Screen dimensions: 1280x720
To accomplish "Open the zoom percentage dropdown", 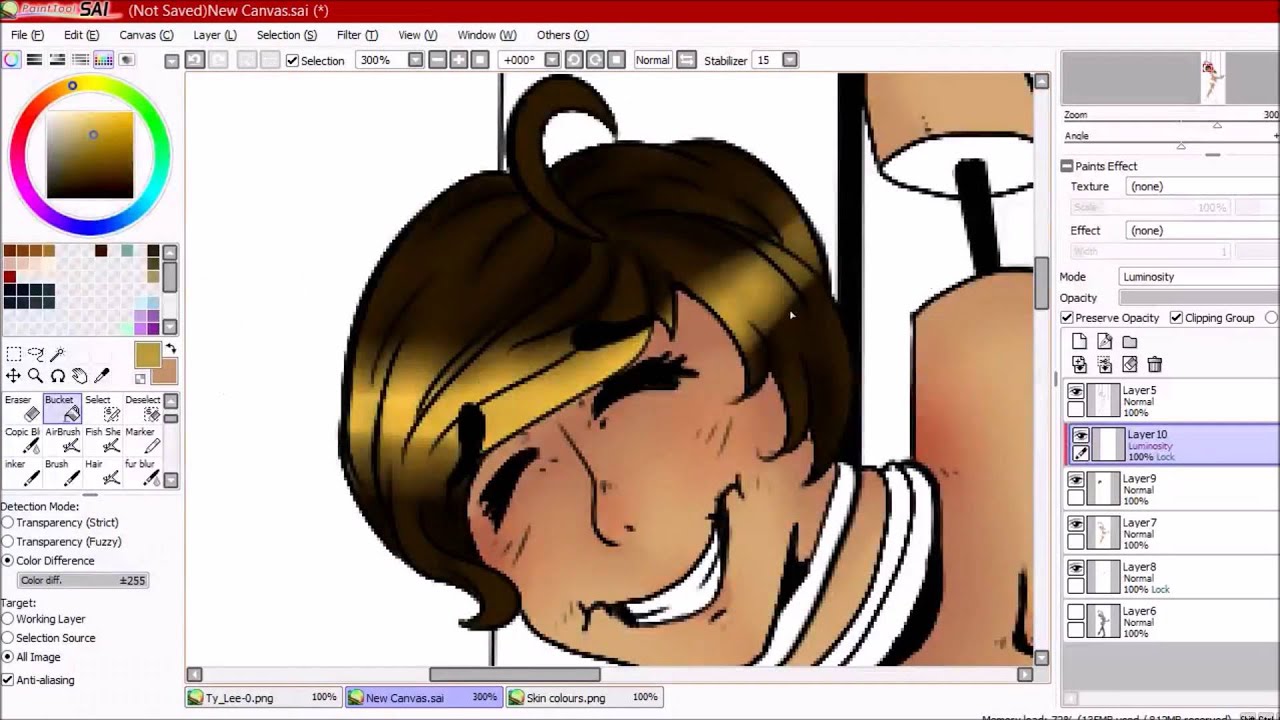I will 415,60.
